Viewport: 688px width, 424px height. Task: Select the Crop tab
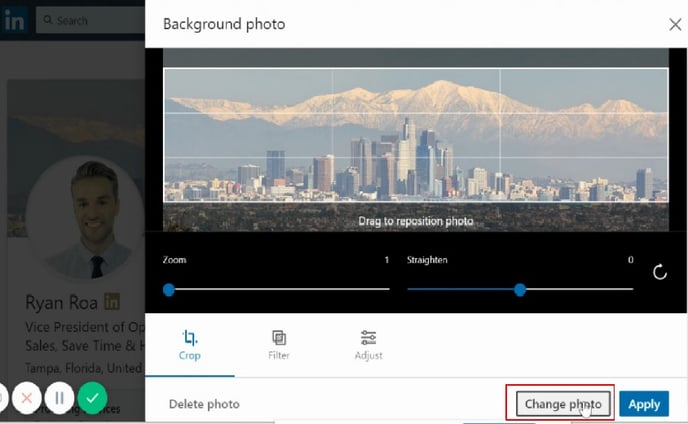click(190, 345)
